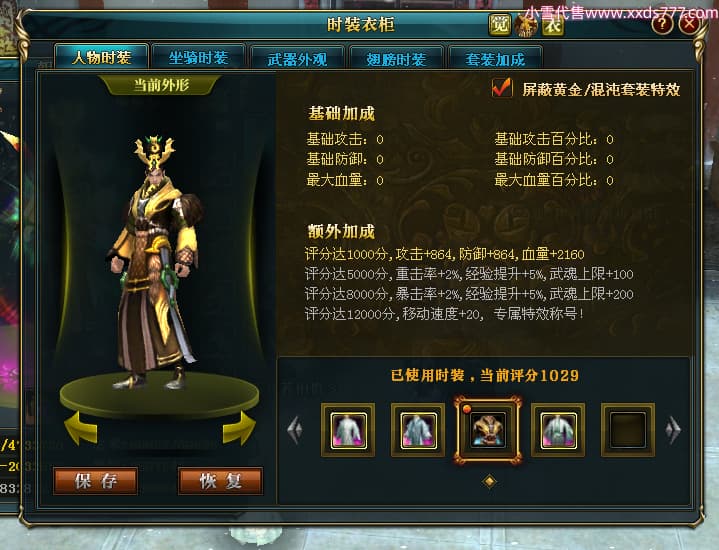Show previous costumes with left silver arrow

[295, 430]
